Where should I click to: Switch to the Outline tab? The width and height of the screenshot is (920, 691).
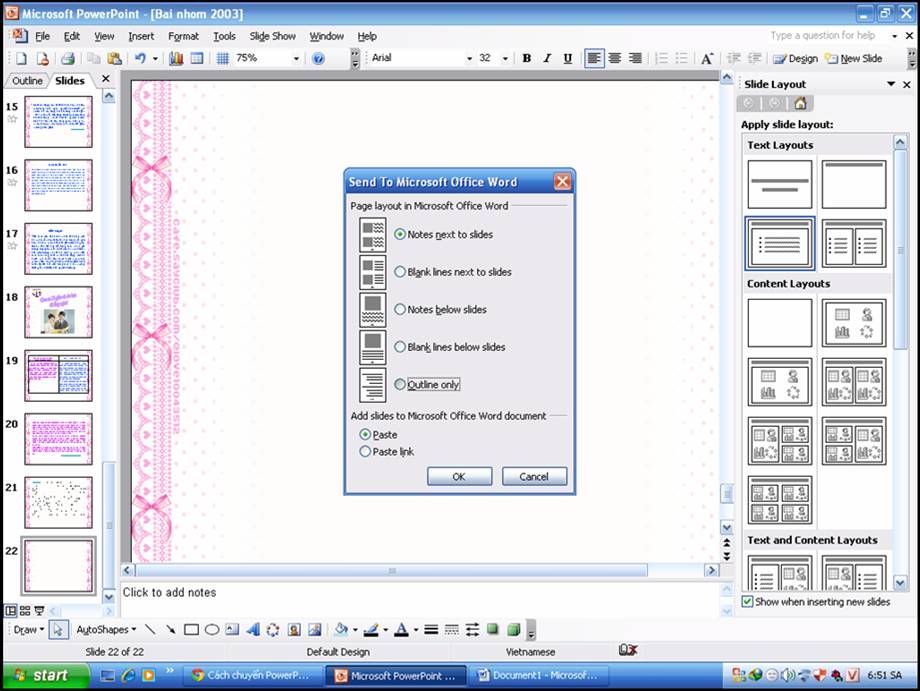[27, 81]
